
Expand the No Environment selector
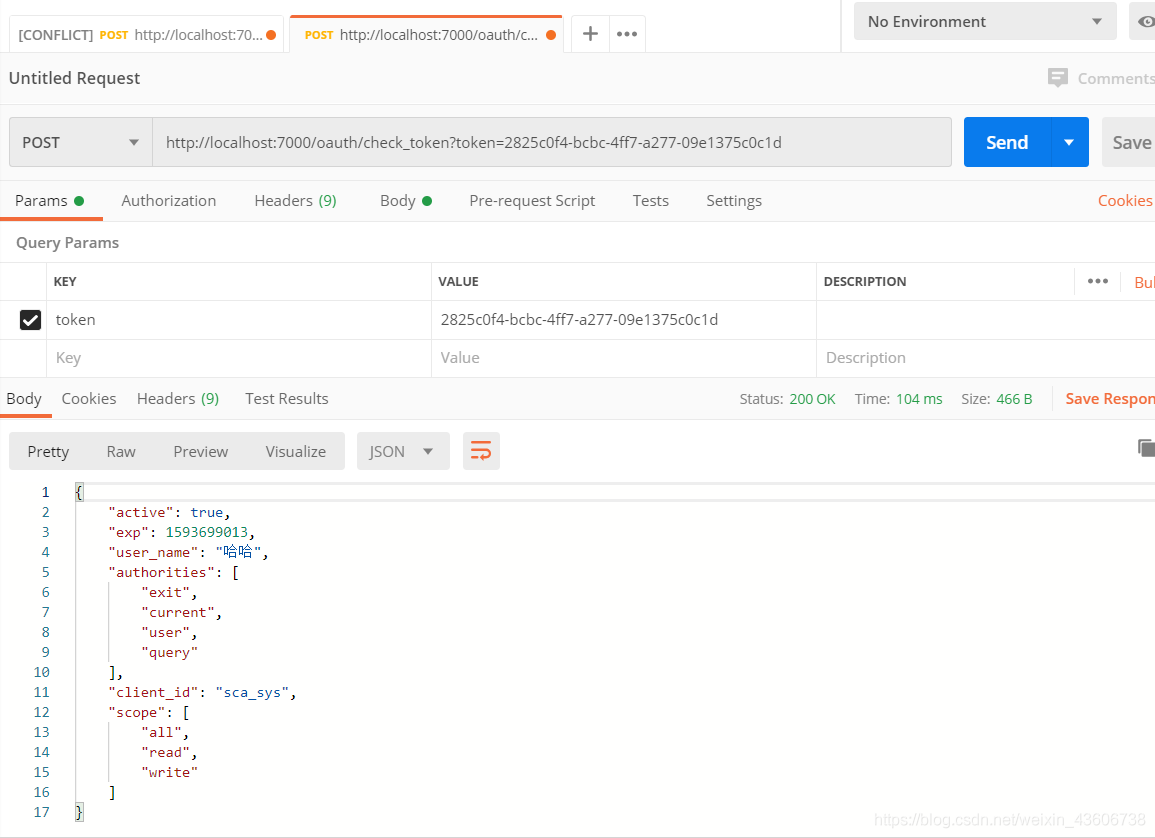point(984,22)
